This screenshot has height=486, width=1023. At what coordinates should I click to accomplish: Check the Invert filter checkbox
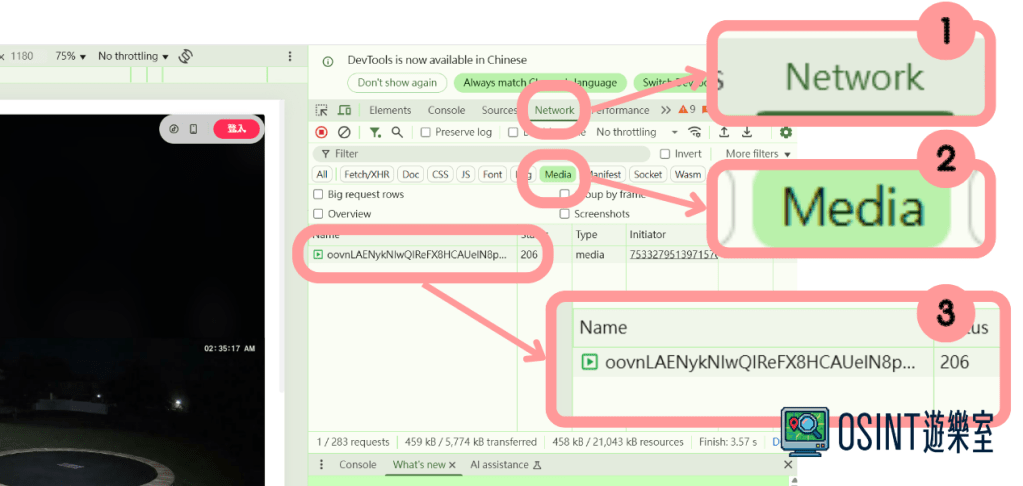(x=665, y=154)
